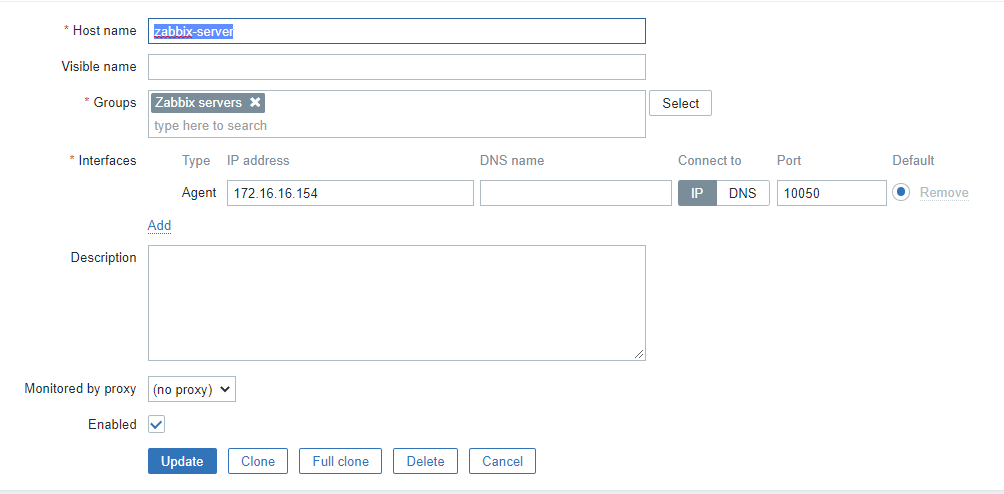This screenshot has width=1004, height=494.
Task: Select the Default interface radio button
Action: 901,192
